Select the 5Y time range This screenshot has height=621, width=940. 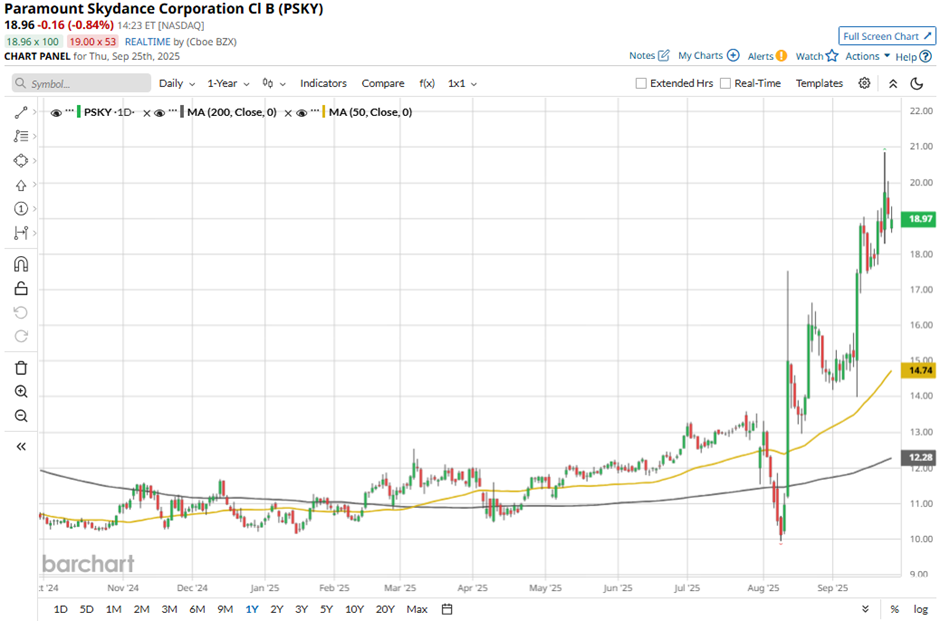(x=326, y=609)
